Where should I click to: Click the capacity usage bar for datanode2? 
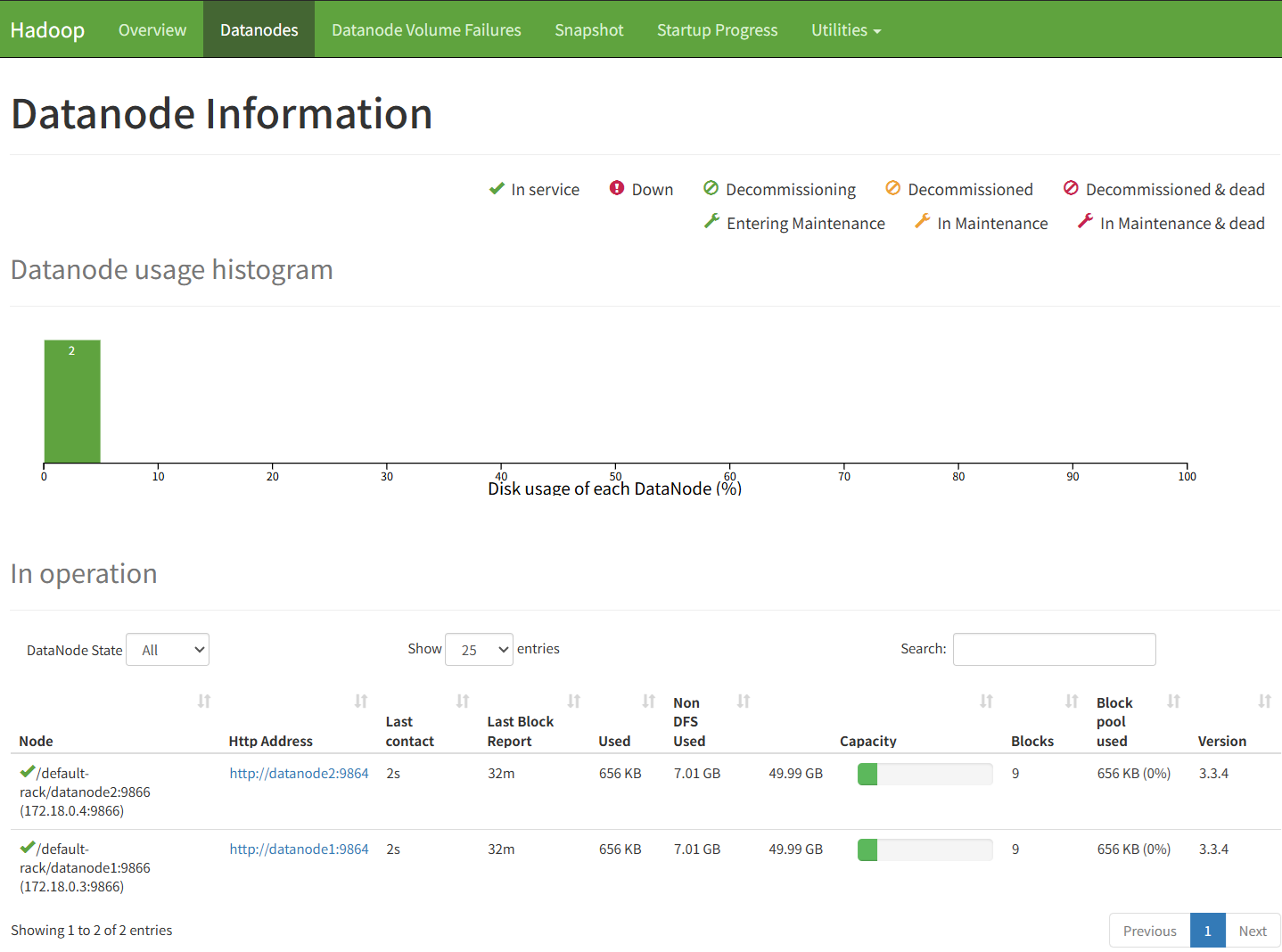click(x=925, y=775)
